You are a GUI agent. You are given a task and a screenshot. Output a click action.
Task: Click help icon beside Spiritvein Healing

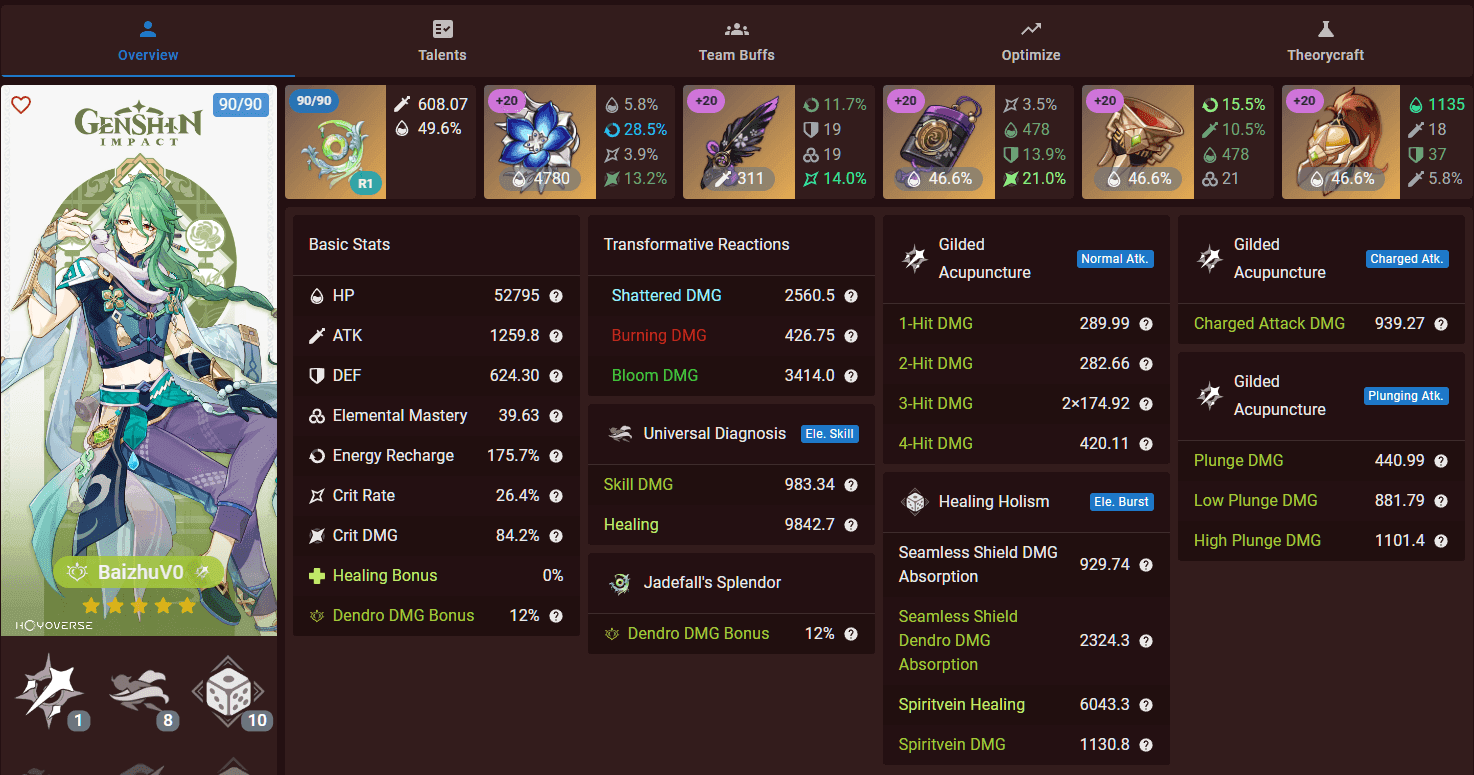click(1146, 705)
